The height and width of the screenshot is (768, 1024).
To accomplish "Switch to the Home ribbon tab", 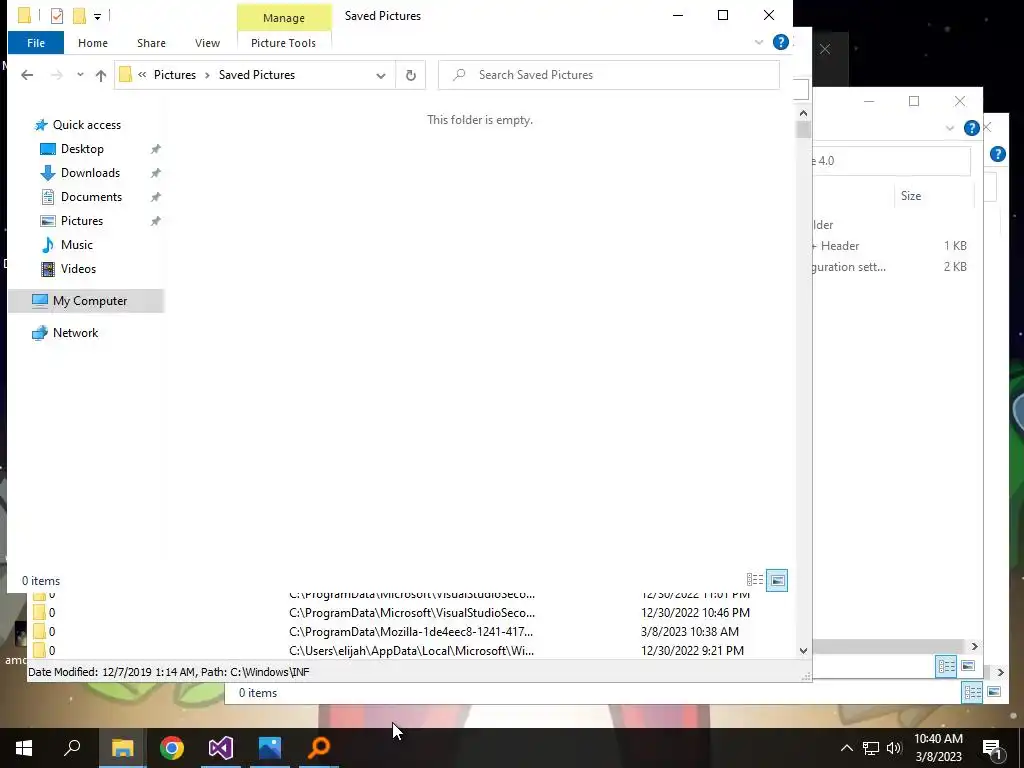I will [x=93, y=43].
